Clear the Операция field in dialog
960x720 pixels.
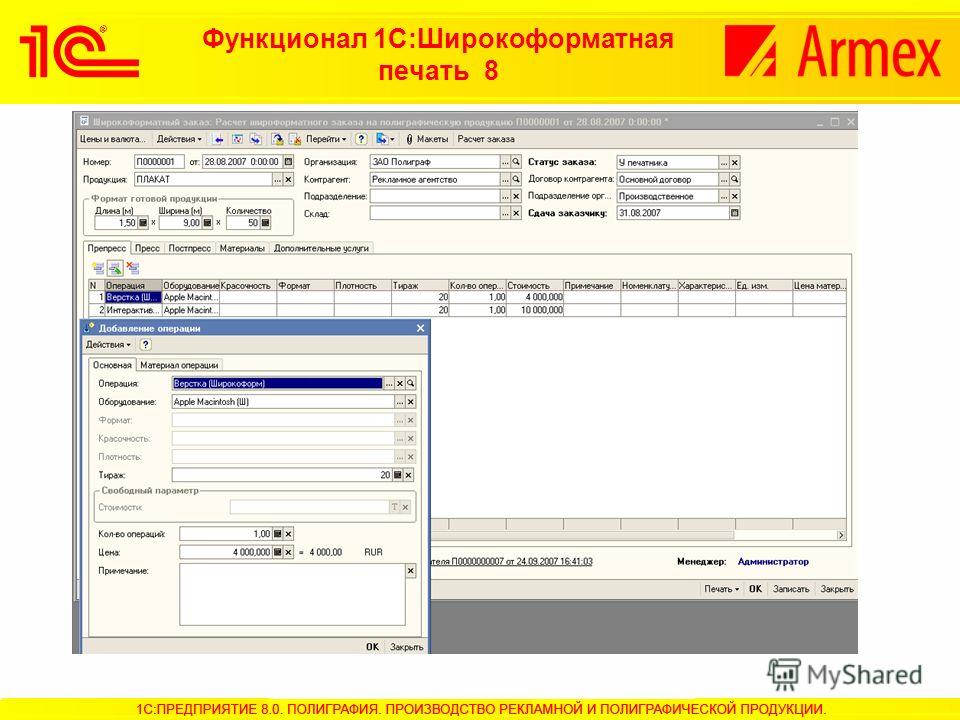pyautogui.click(x=400, y=383)
